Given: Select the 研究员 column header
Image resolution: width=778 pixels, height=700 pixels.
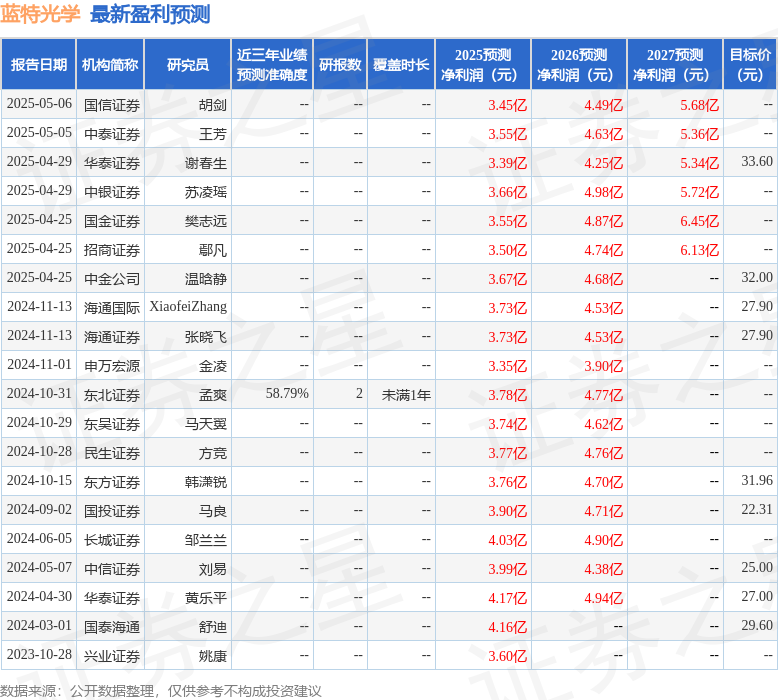Looking at the screenshot, I should pos(188,64).
